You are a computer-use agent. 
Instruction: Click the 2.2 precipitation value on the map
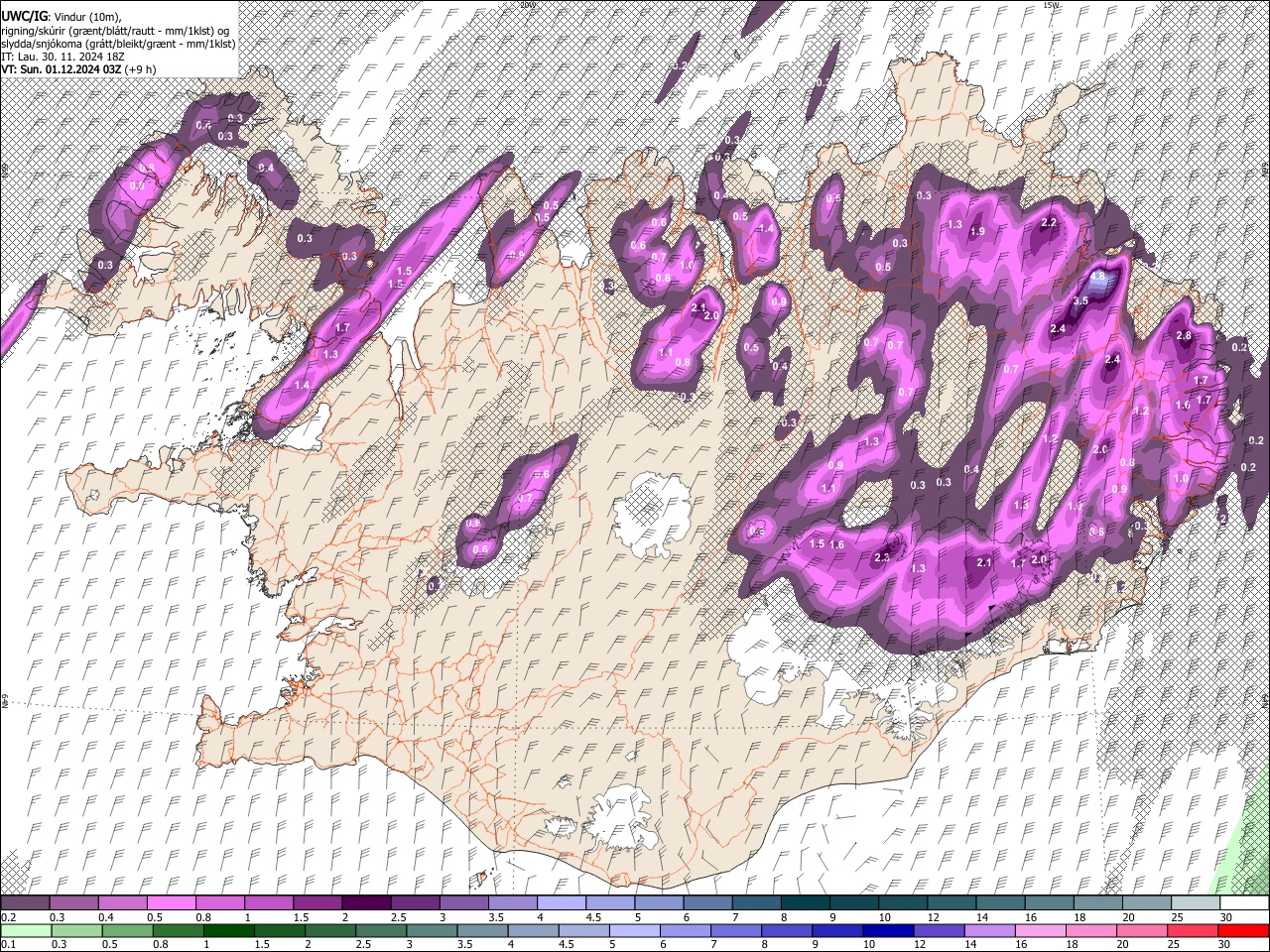tap(1049, 223)
